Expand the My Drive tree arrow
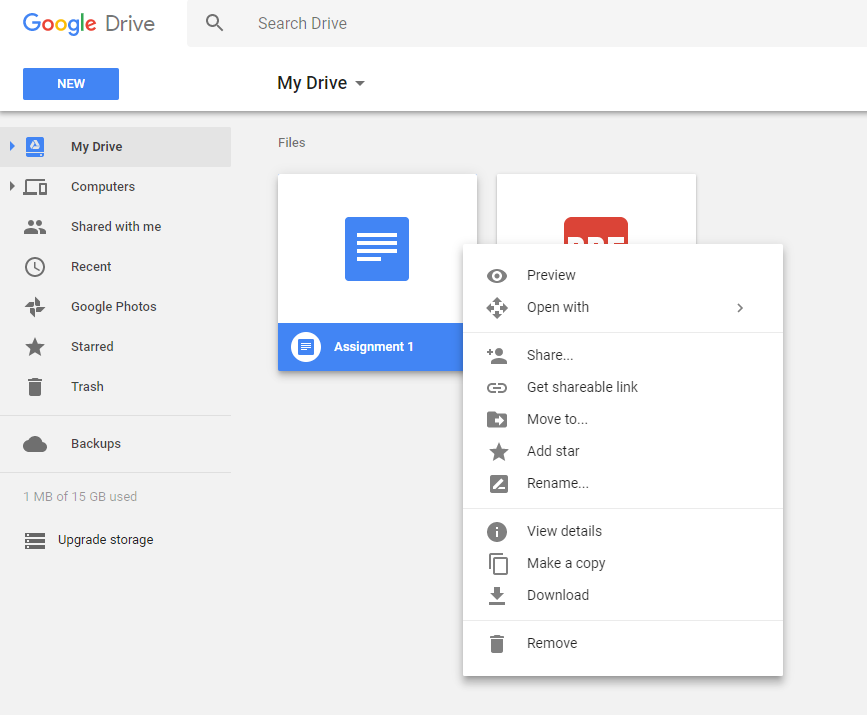Screen dimensions: 867x715 (x=12, y=146)
